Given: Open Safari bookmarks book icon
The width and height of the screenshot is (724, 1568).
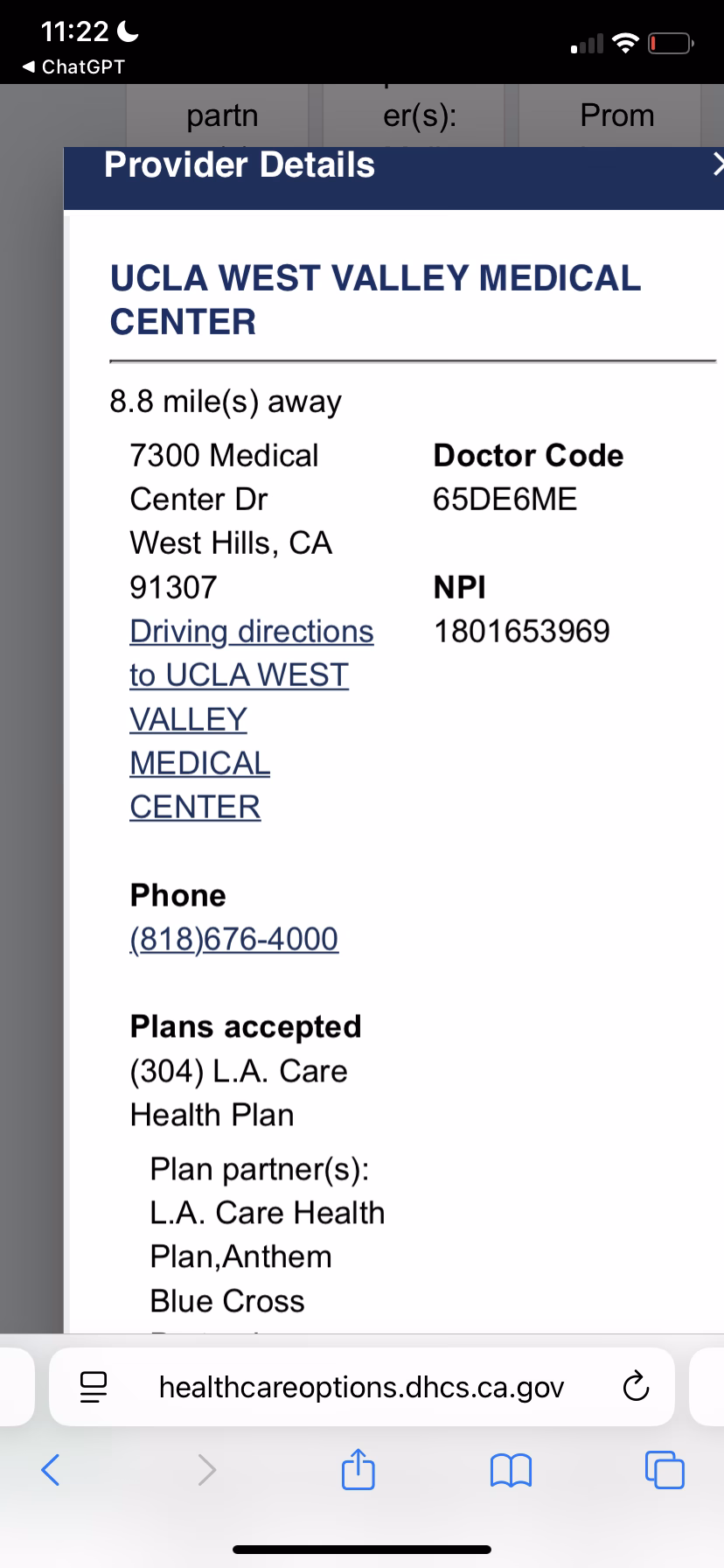Looking at the screenshot, I should point(512,1470).
